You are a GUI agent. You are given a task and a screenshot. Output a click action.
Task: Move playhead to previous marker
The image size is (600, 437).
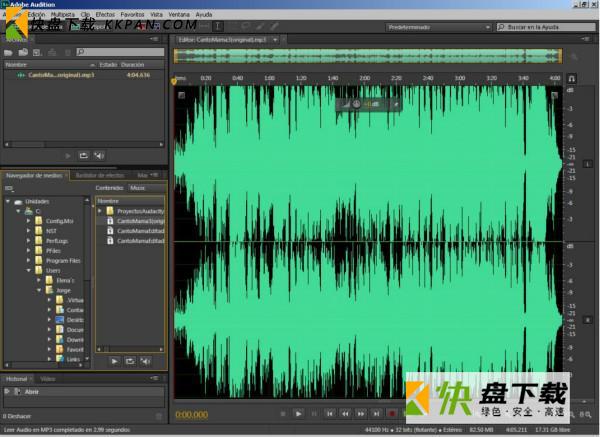coord(330,414)
